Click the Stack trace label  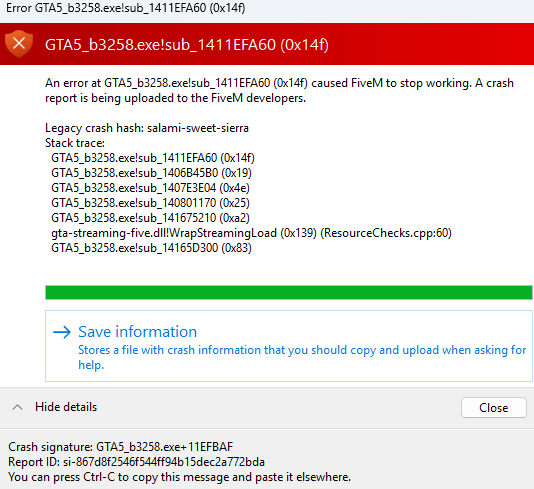pyautogui.click(x=75, y=143)
